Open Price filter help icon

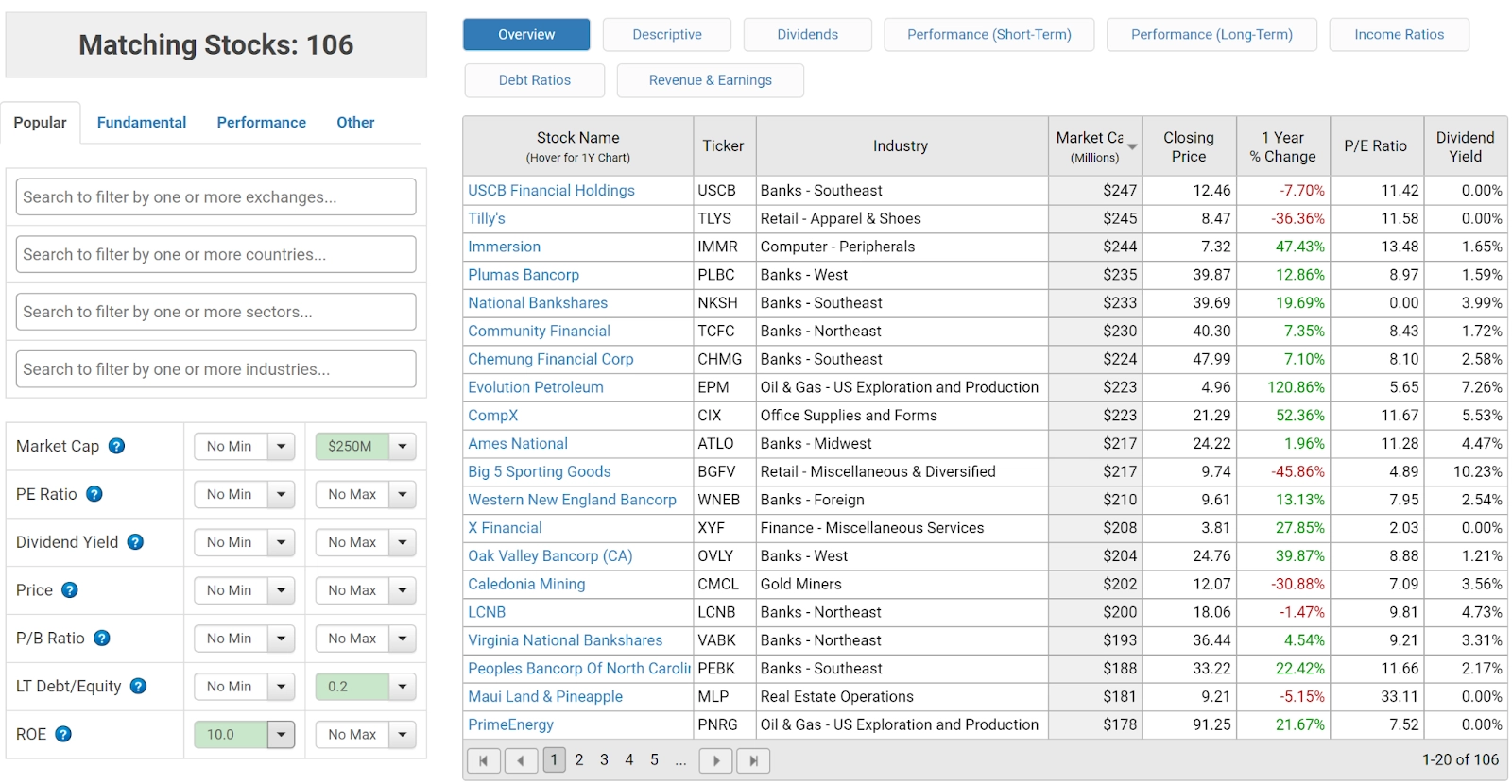point(70,590)
